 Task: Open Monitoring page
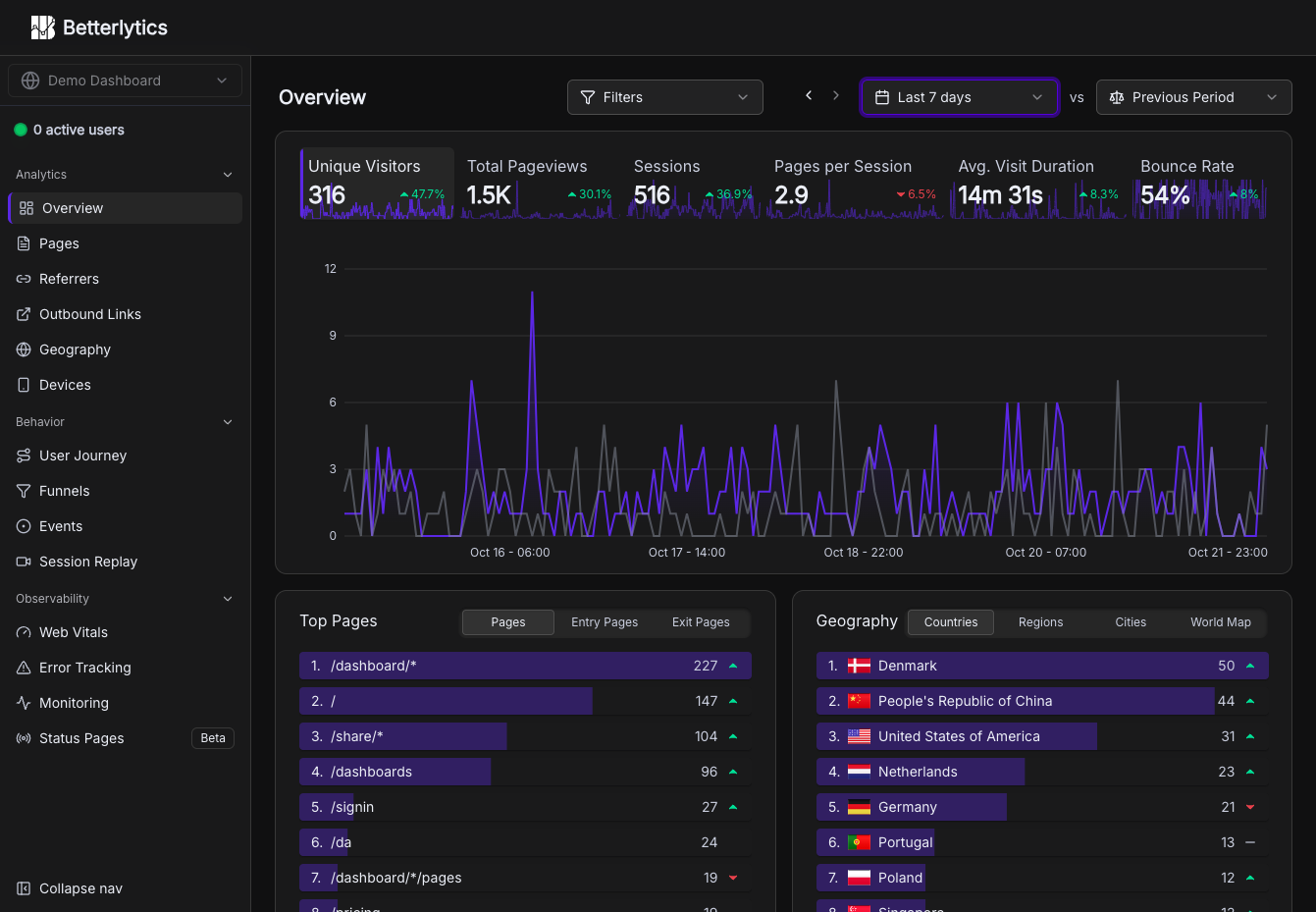[x=125, y=703]
